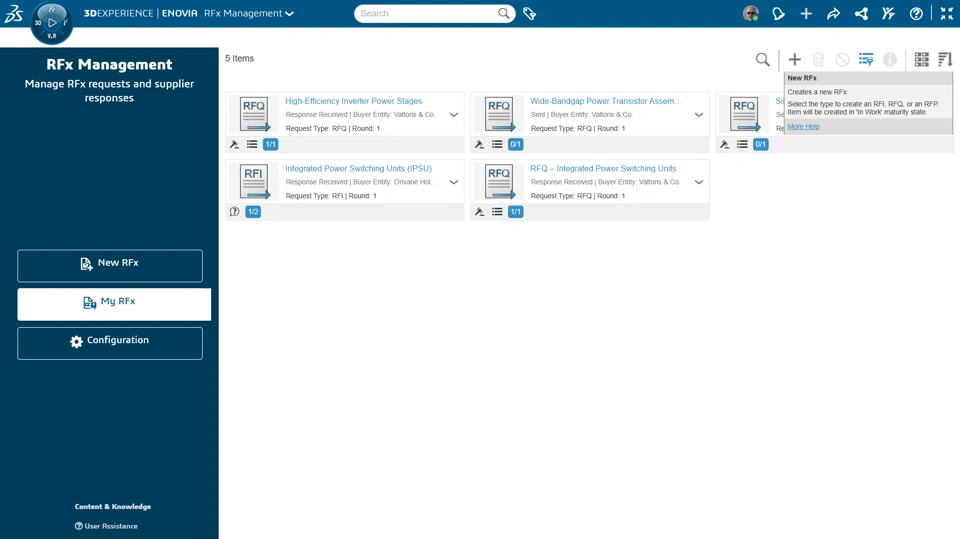960x539 pixels.
Task: Click the 3DS logo in the top bar
Action: click(x=13, y=13)
